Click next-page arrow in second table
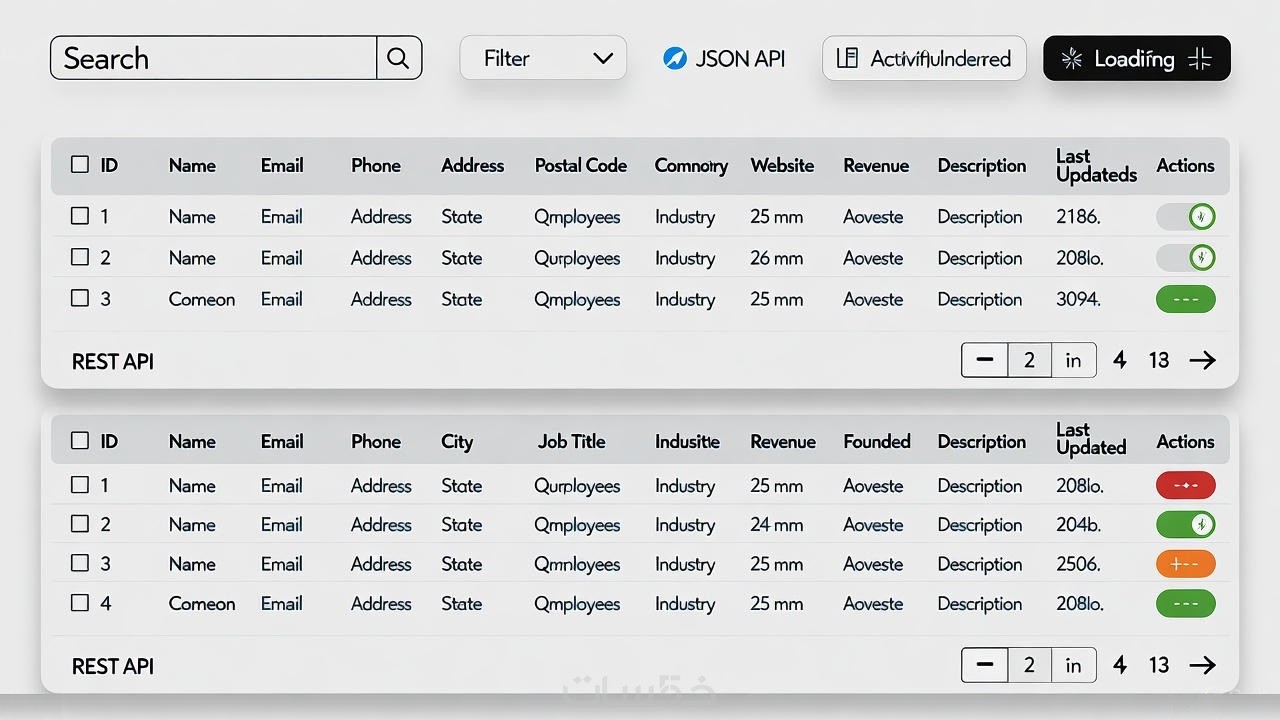The height and width of the screenshot is (720, 1280). [x=1202, y=665]
